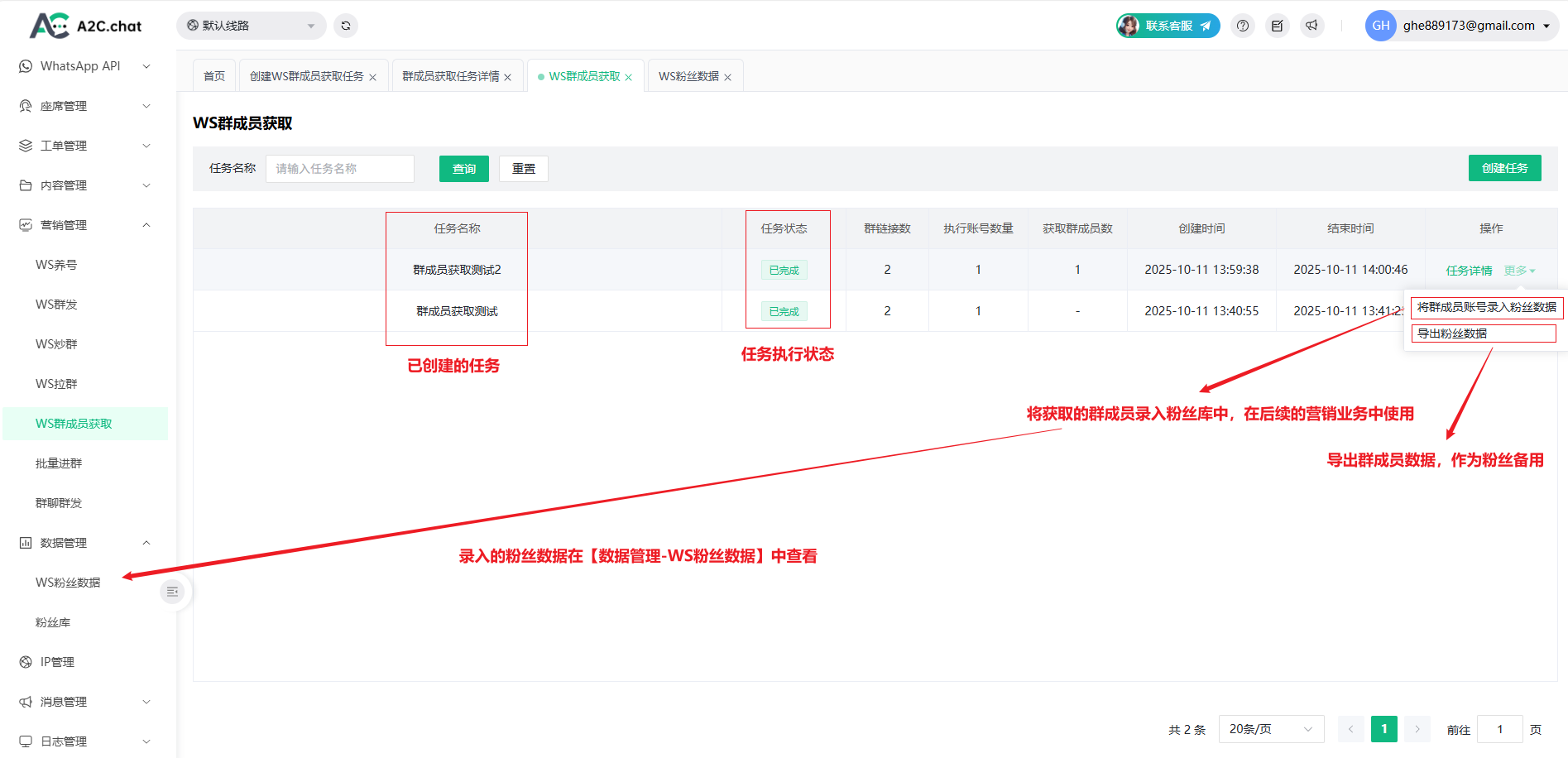This screenshot has width=1568, height=758.
Task: Click the A2C.chat logo
Action: pos(86,26)
